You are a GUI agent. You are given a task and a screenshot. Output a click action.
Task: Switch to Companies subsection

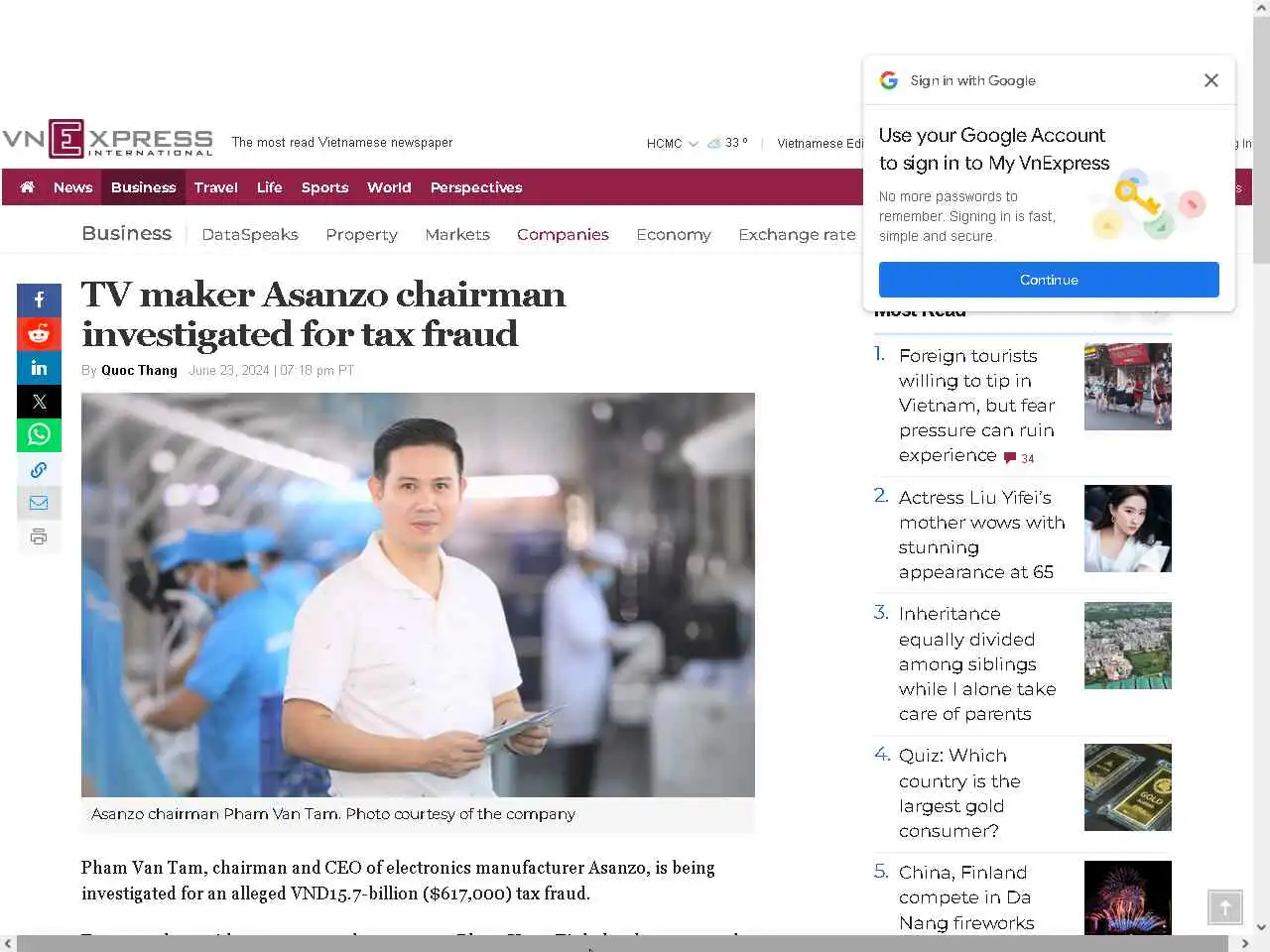pyautogui.click(x=563, y=234)
